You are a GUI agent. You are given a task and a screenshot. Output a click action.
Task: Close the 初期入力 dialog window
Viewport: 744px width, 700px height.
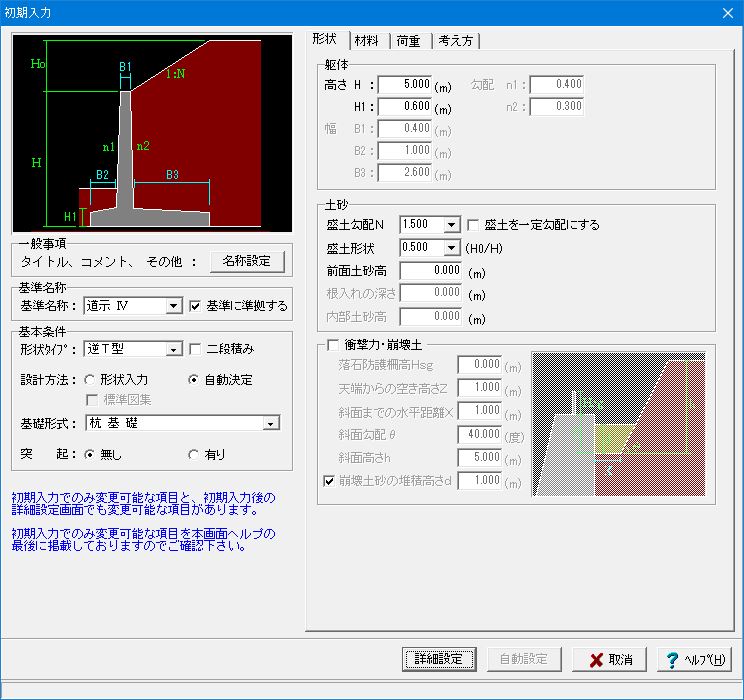728,13
